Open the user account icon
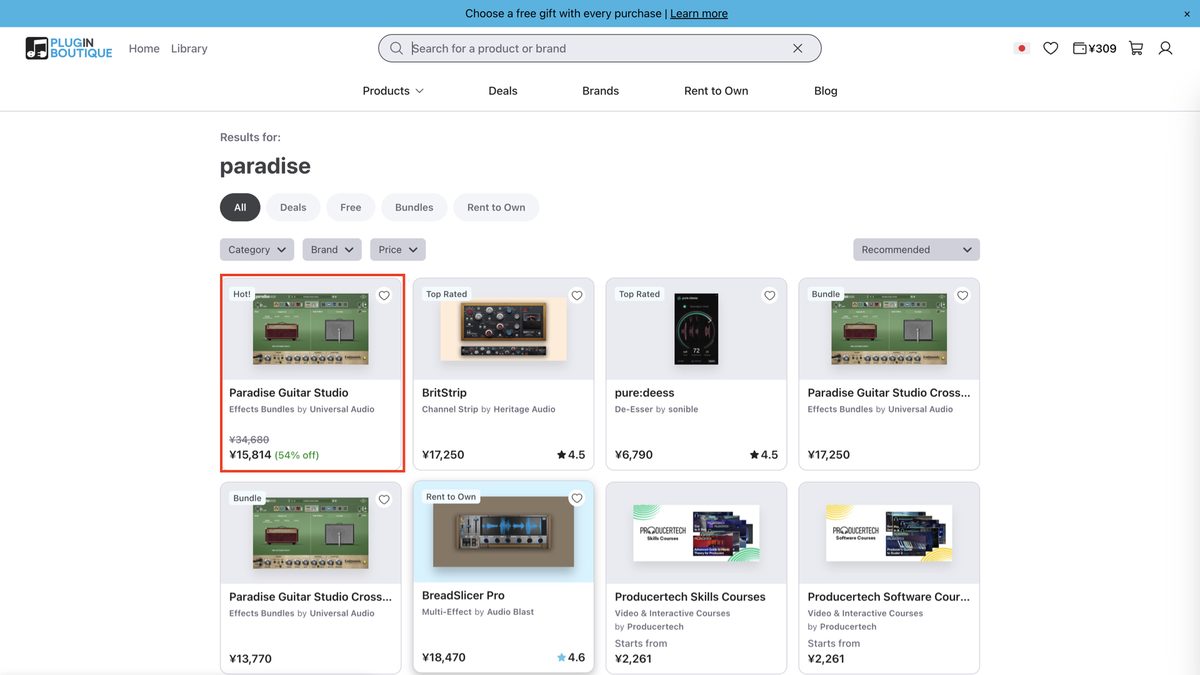 point(1165,48)
